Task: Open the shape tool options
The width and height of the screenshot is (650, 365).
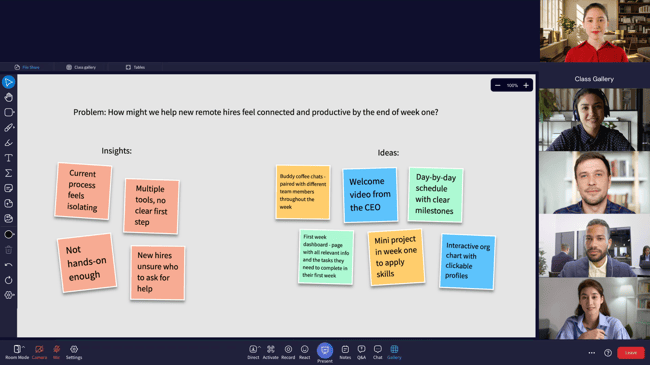Action: [x=9, y=112]
